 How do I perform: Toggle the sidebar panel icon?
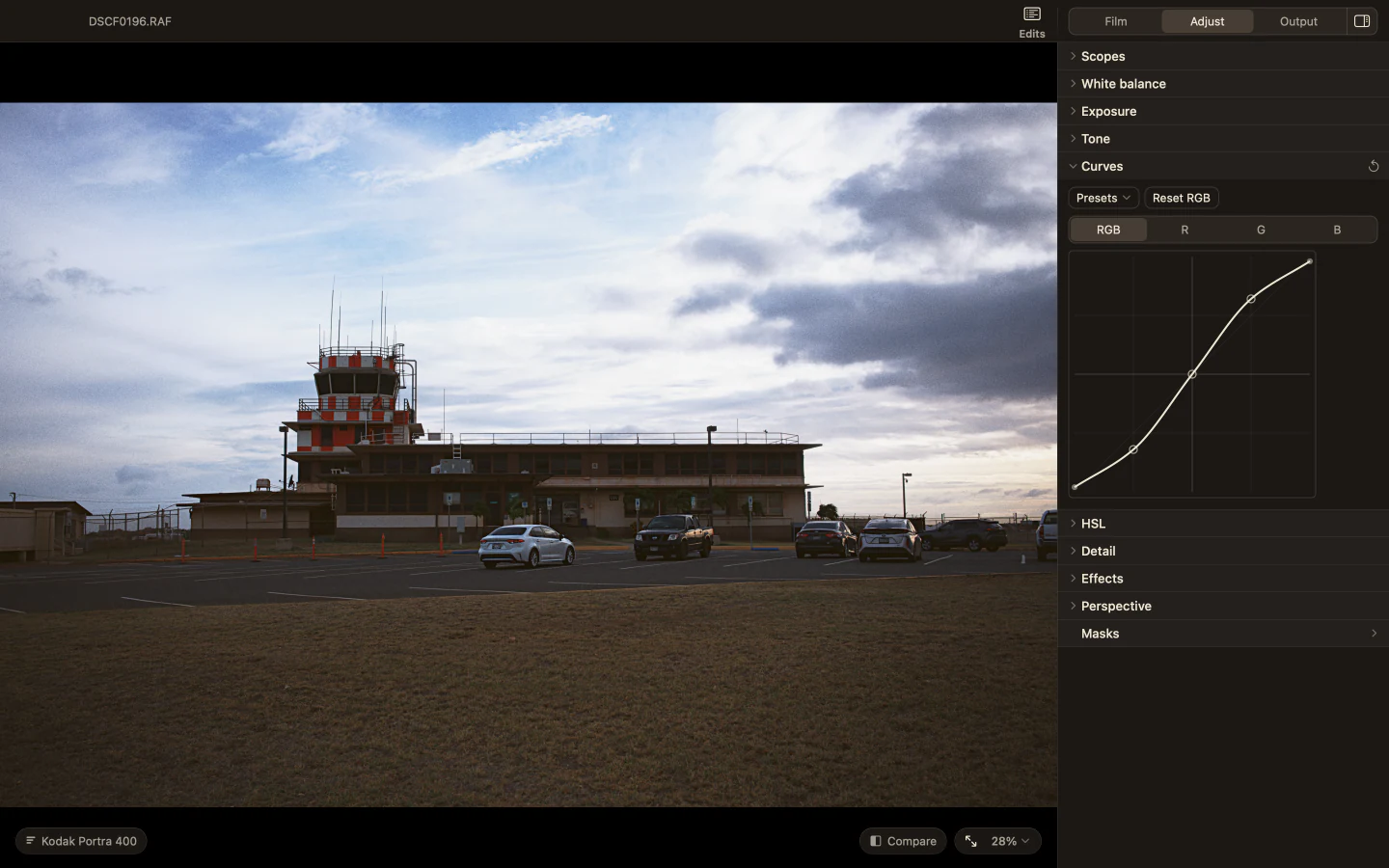(1362, 21)
